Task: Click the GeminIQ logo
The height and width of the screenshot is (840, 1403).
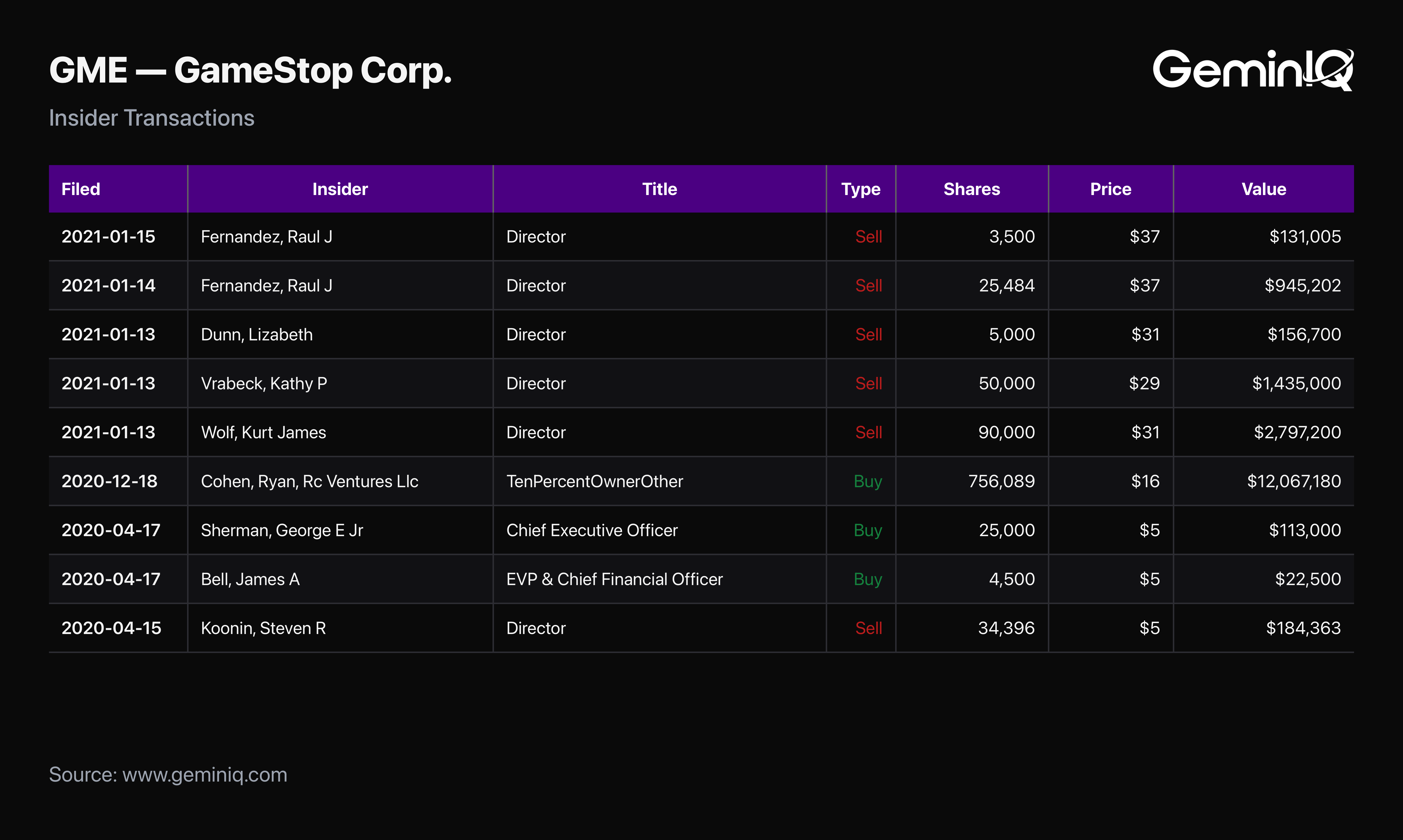Action: pos(1253,70)
